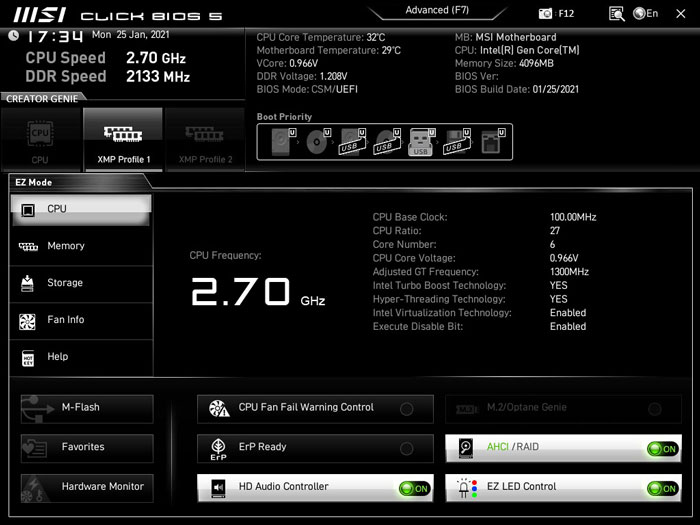Change language via the globe En icon

646,13
